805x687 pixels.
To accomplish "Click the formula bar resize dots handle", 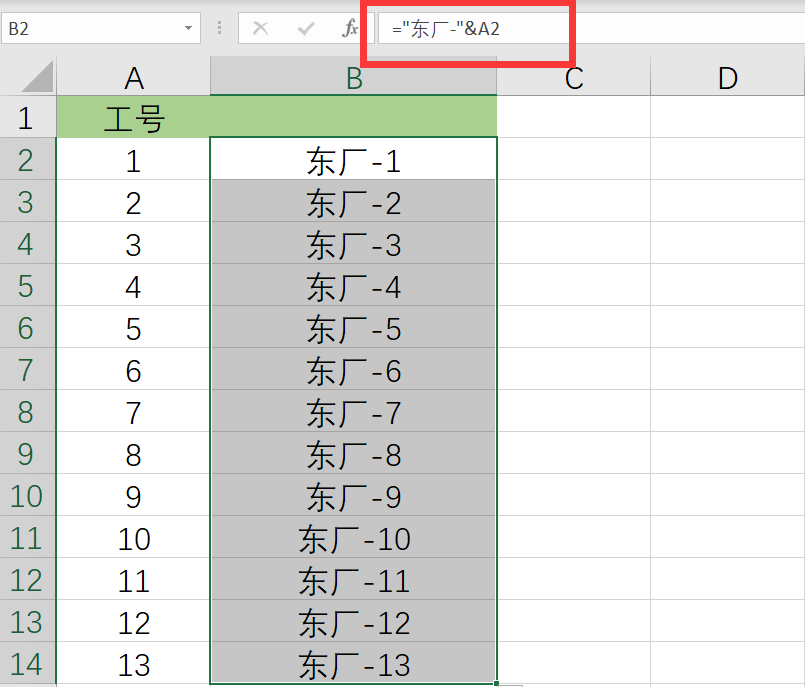I will [x=220, y=28].
